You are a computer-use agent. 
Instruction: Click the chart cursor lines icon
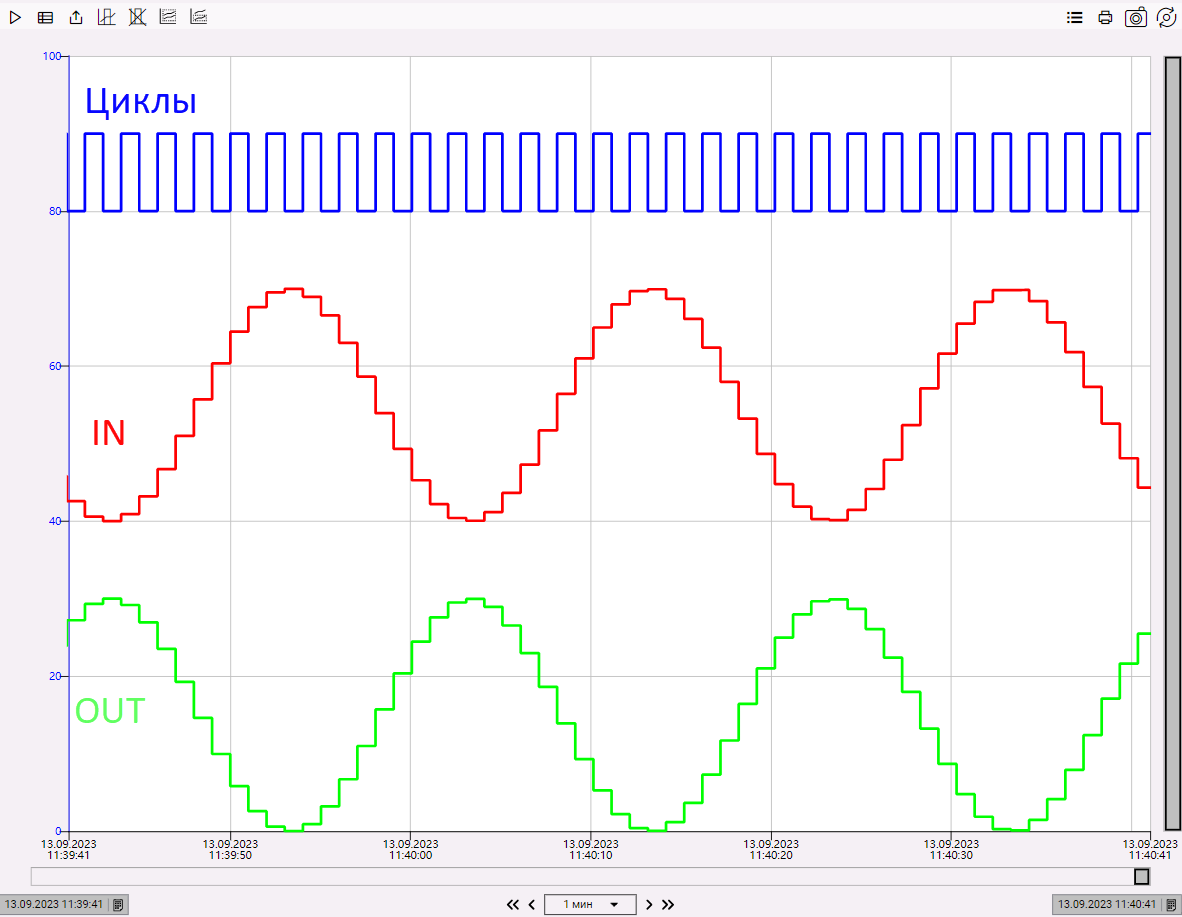(x=107, y=17)
